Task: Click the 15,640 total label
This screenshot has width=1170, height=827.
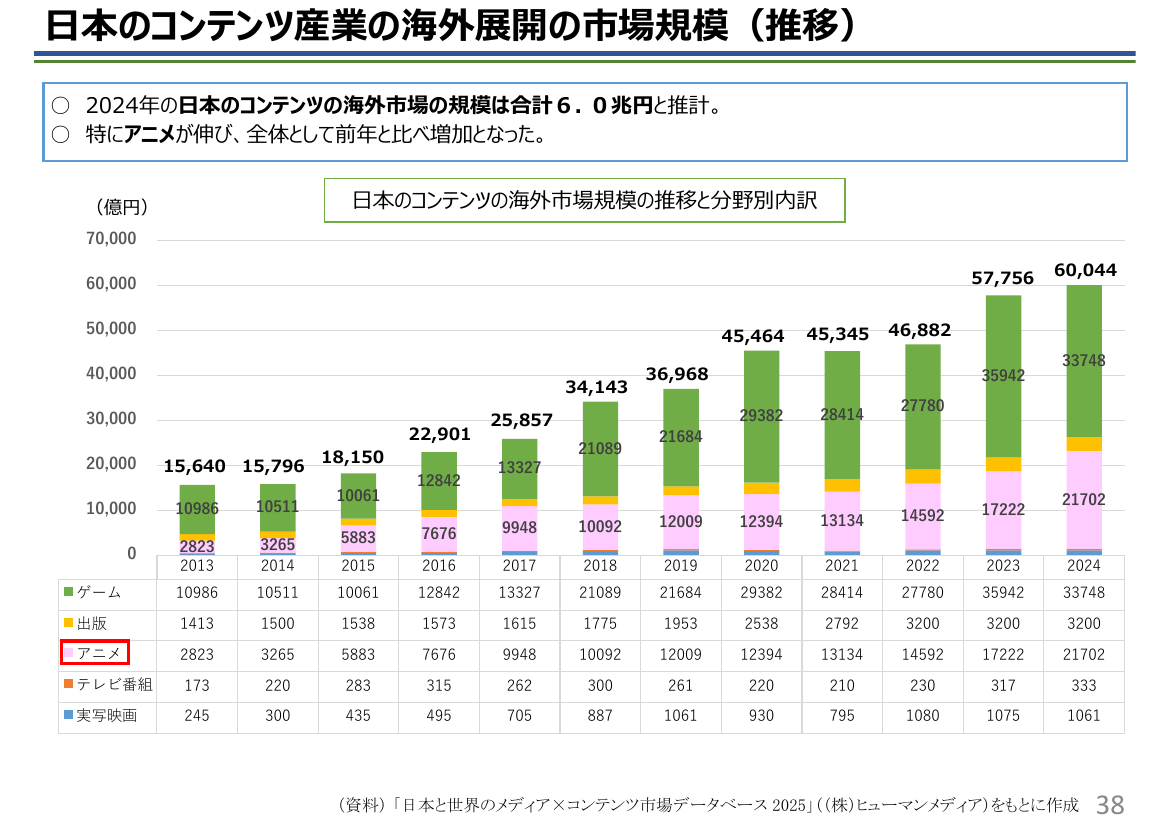Action: click(x=194, y=466)
